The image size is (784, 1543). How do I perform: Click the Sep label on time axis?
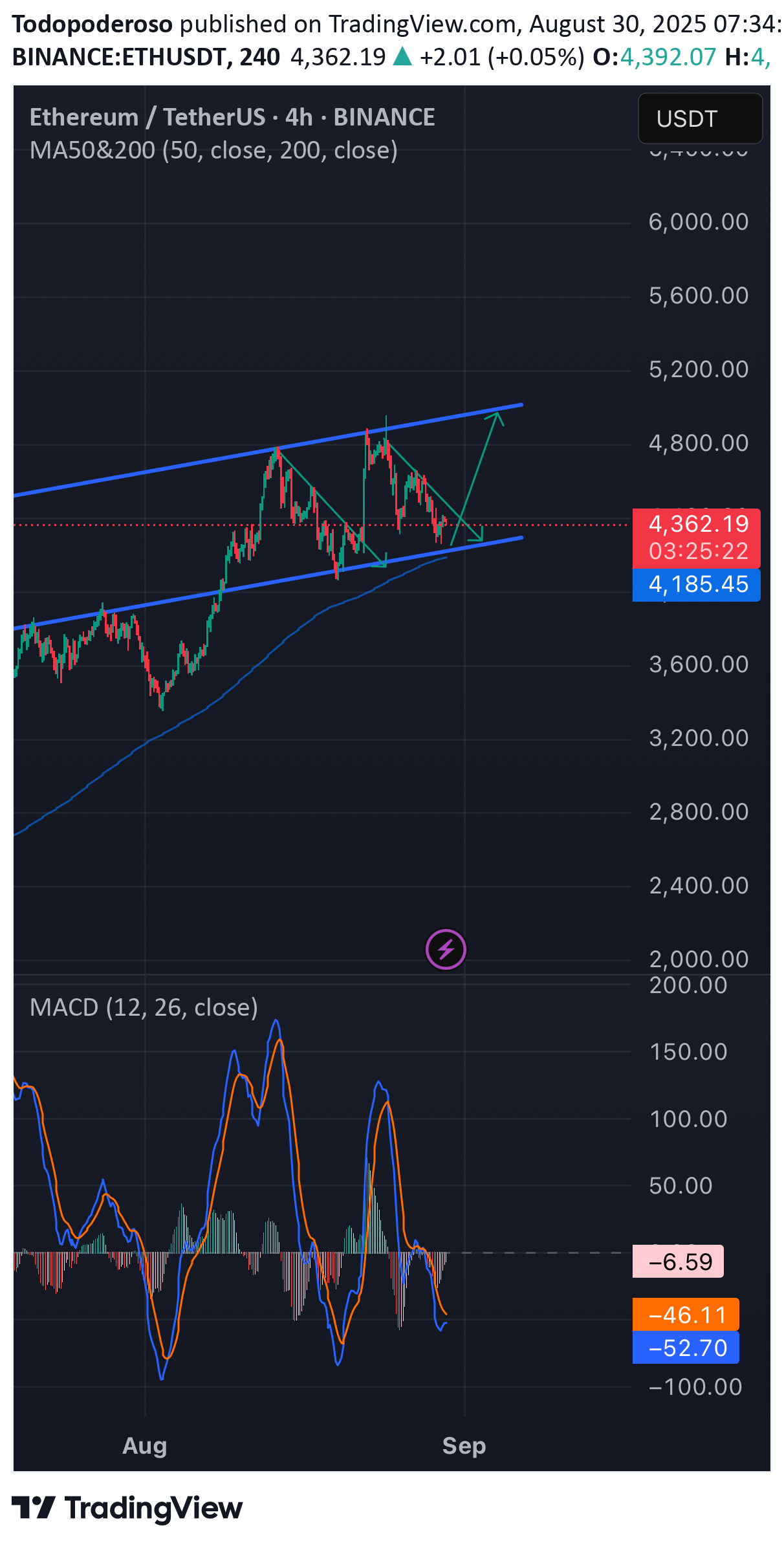tap(464, 1446)
